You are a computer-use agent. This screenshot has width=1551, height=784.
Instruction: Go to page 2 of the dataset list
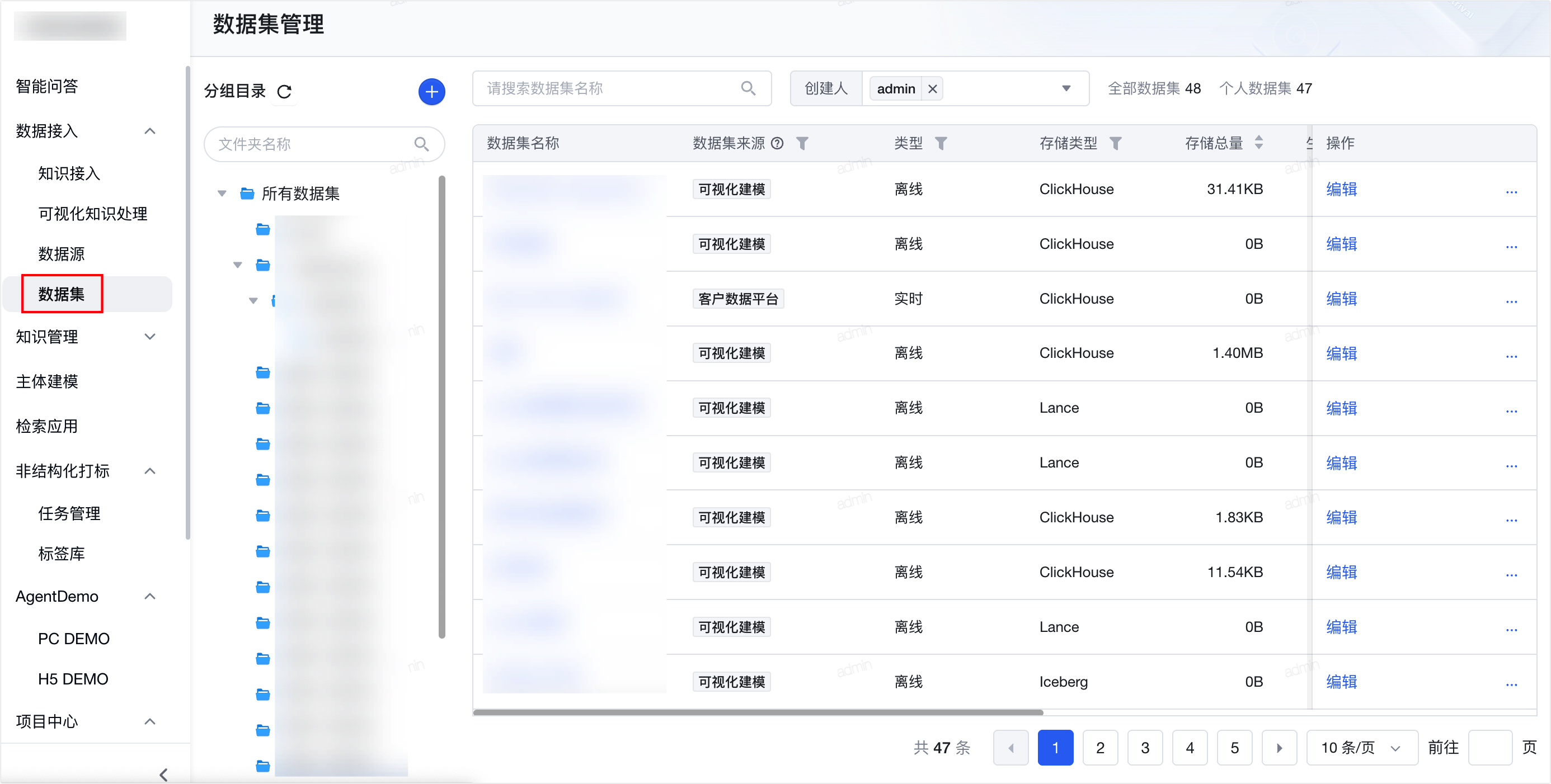[1100, 748]
